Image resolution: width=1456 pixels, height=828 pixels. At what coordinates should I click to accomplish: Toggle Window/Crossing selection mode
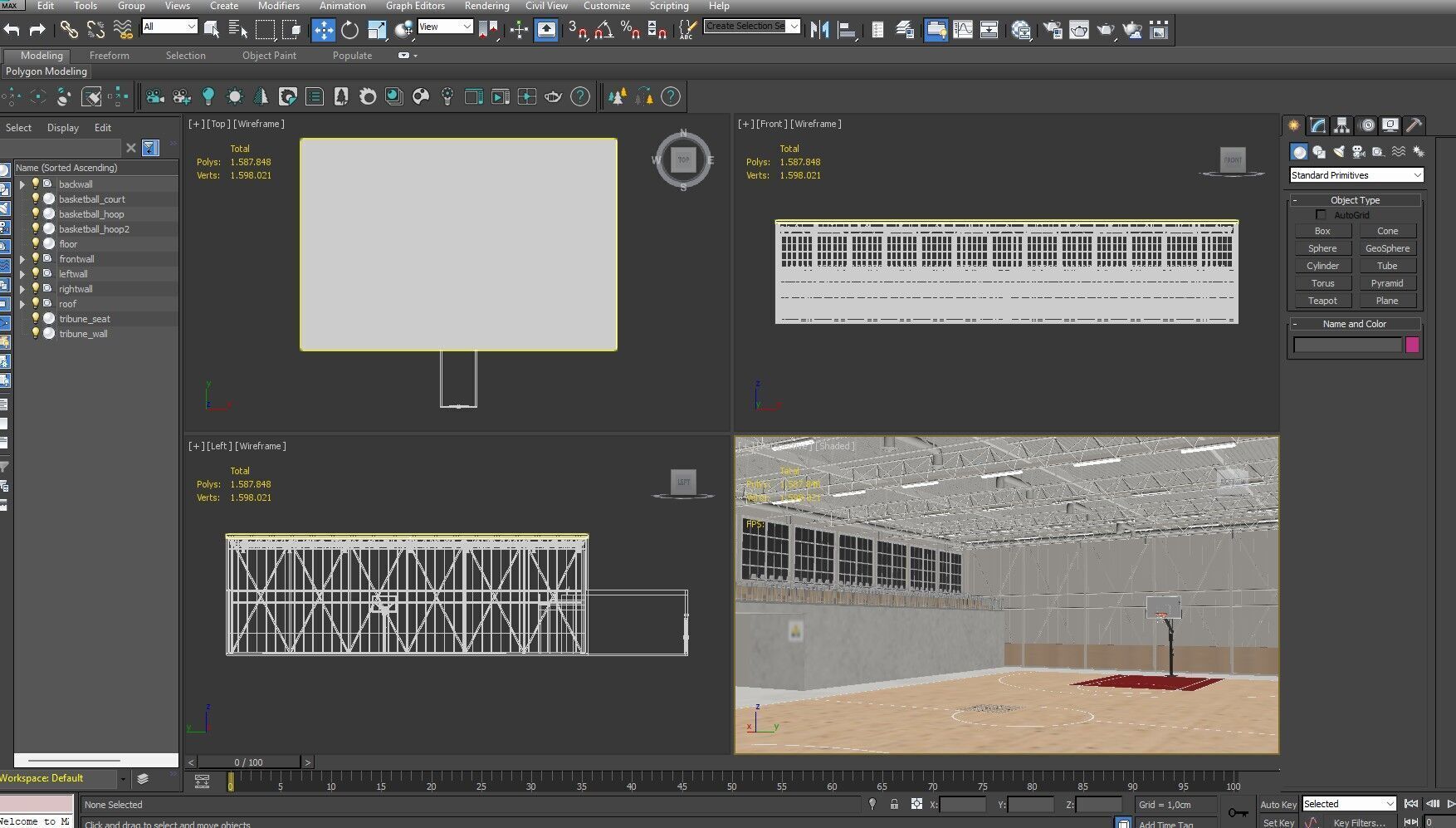tap(291, 30)
